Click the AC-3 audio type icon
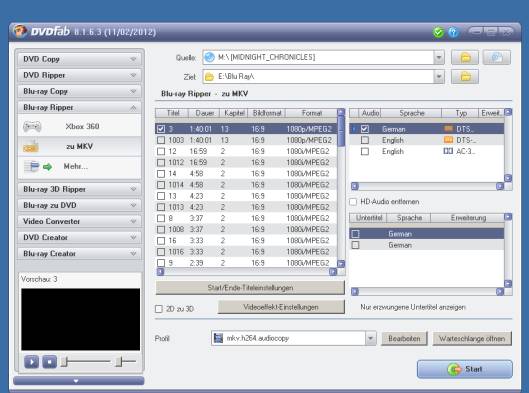529x393 pixels. (448, 151)
